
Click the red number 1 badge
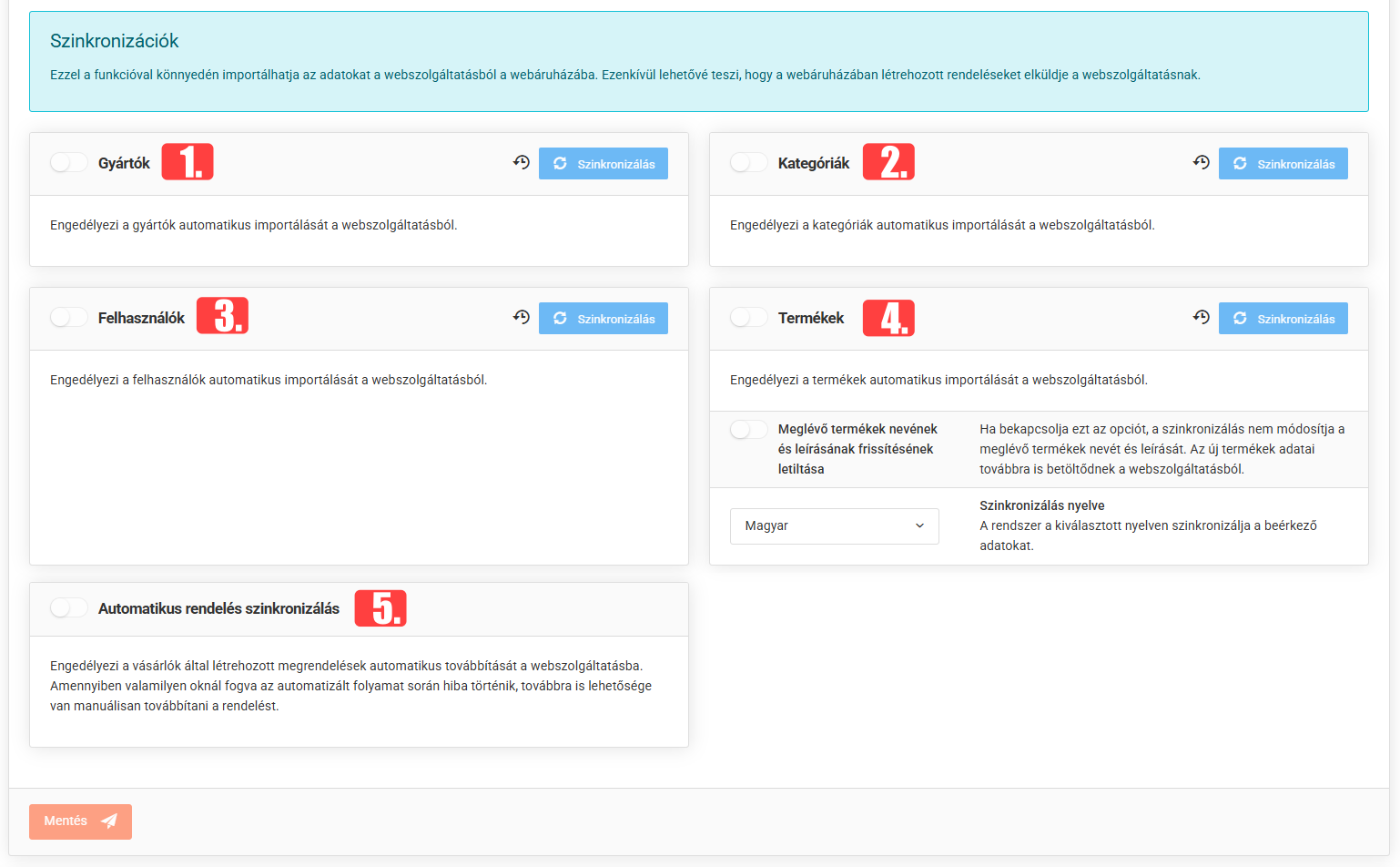pyautogui.click(x=188, y=162)
